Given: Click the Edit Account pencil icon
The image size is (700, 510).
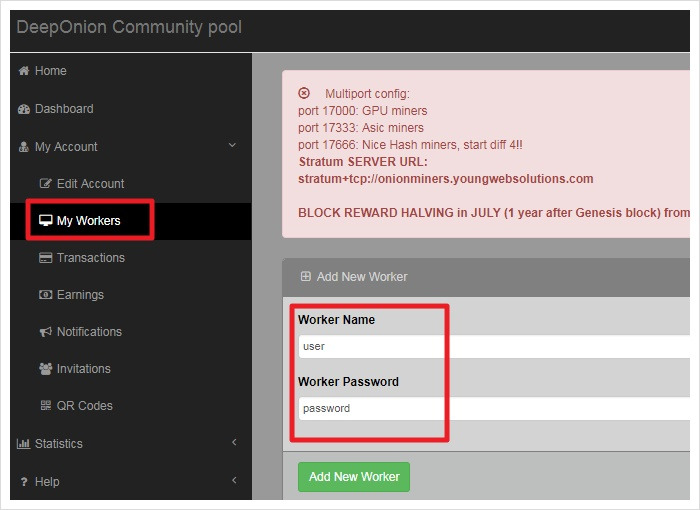Looking at the screenshot, I should (x=46, y=184).
